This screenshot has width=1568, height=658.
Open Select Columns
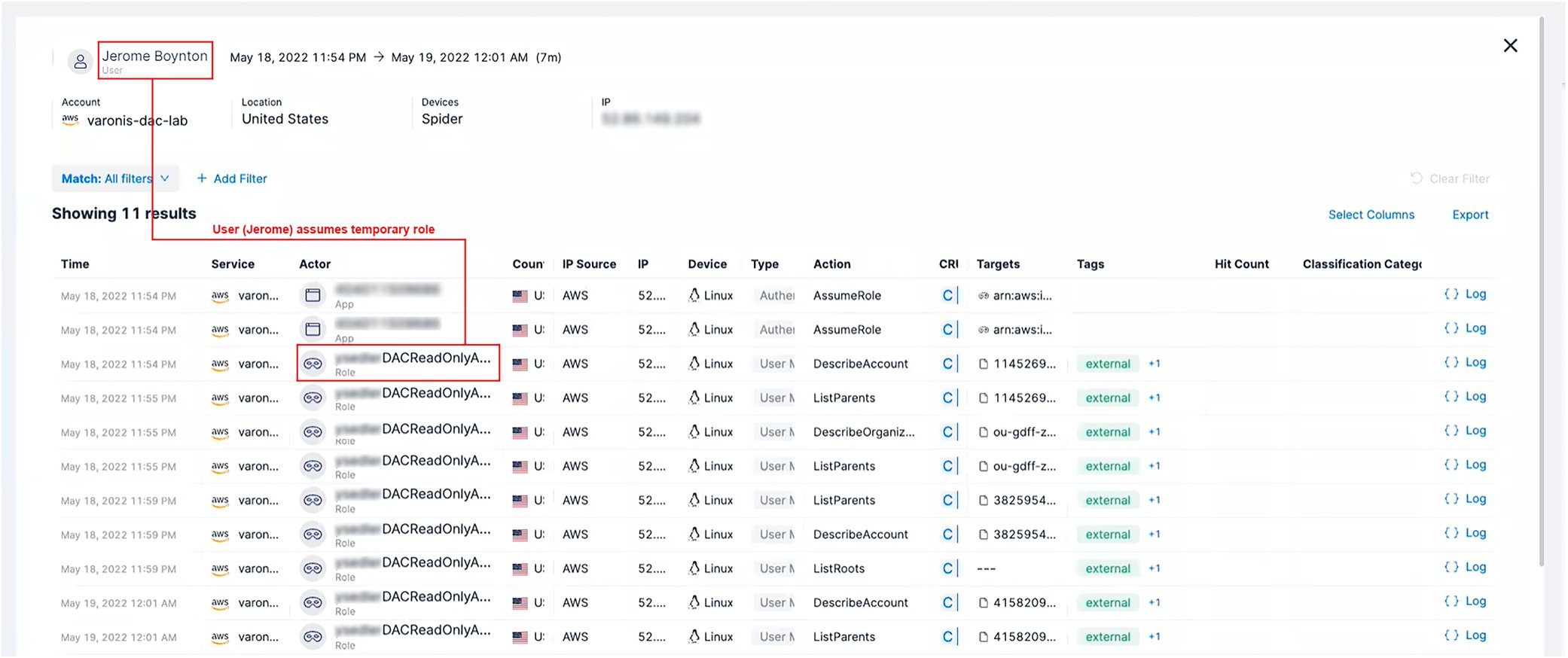pyautogui.click(x=1371, y=215)
